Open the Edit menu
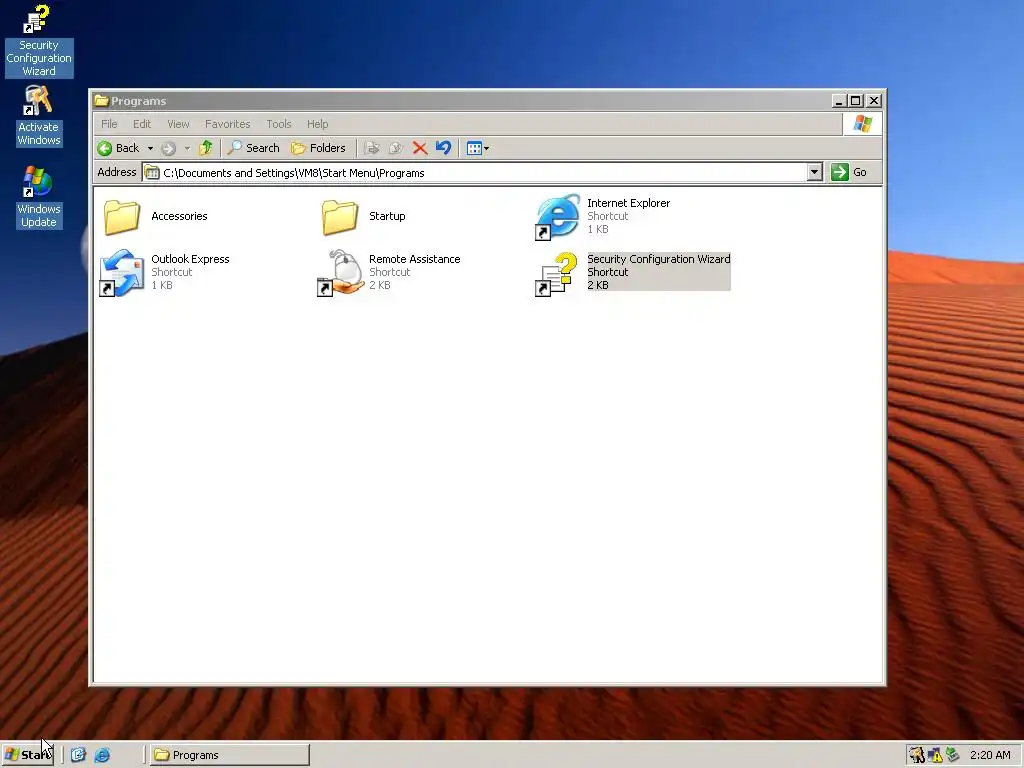 (x=142, y=124)
